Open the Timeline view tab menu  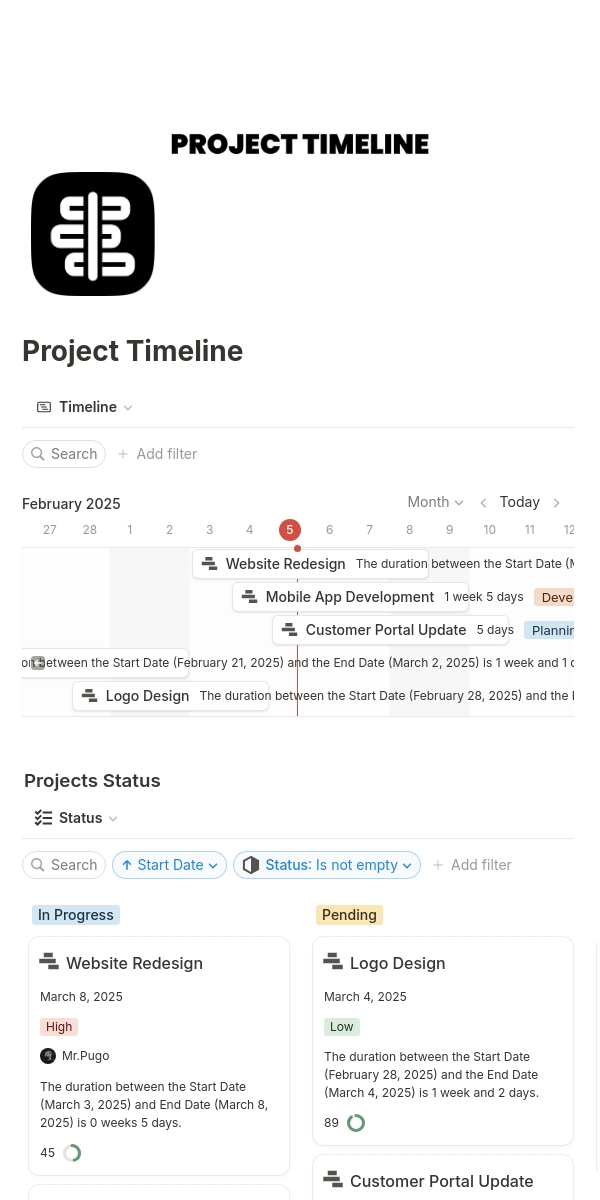click(86, 407)
